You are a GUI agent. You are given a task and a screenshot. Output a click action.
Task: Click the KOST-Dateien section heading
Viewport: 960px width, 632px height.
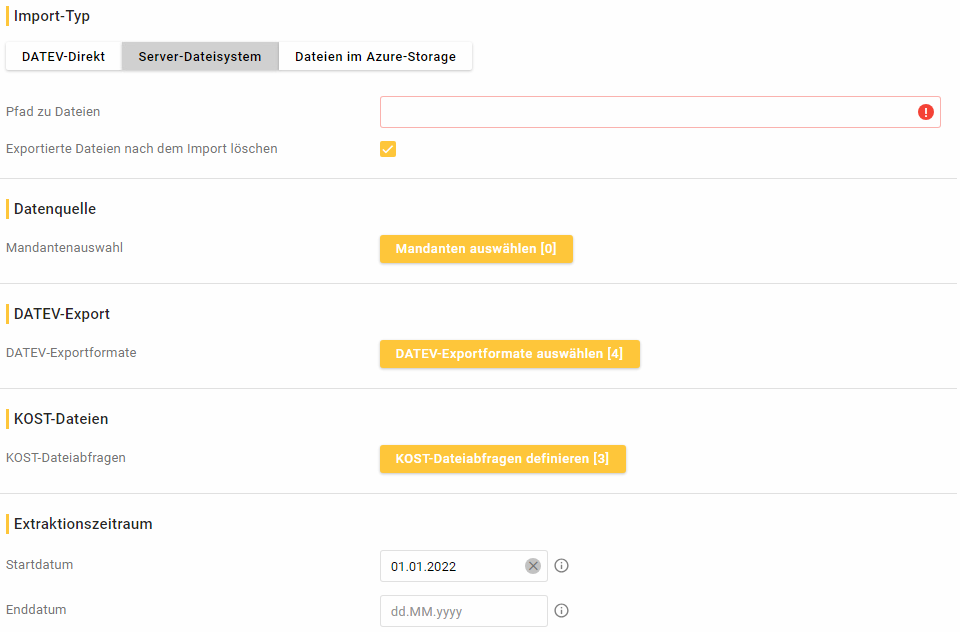pyautogui.click(x=61, y=419)
